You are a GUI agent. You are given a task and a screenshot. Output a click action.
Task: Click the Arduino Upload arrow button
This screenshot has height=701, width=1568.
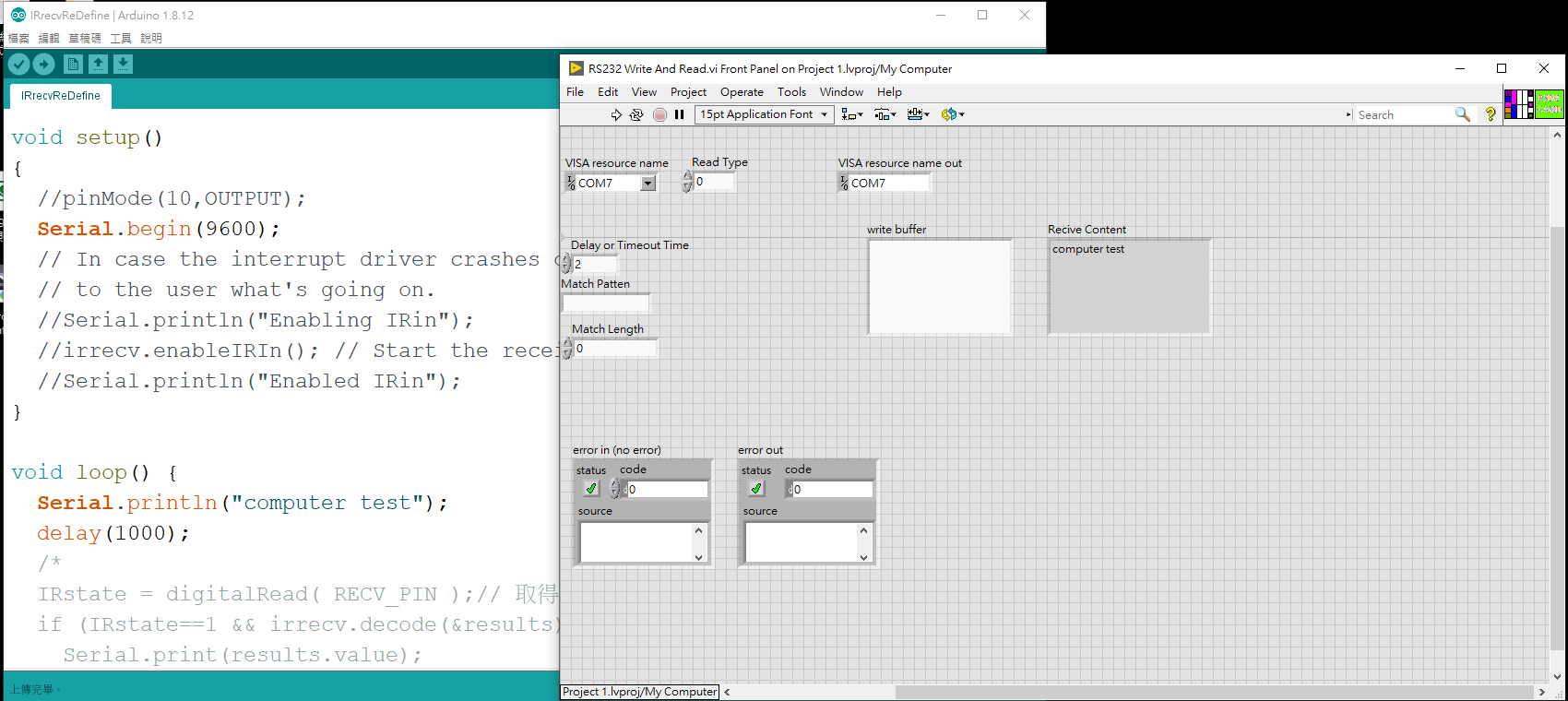tap(43, 64)
